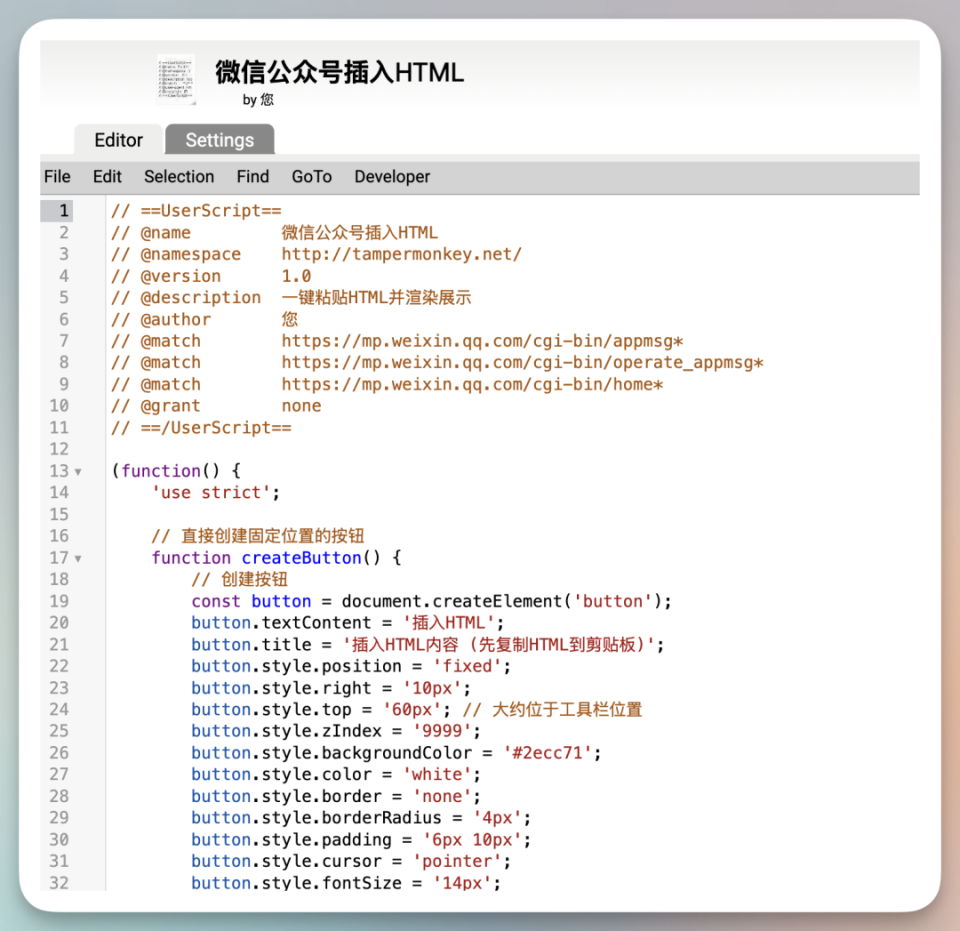Click the match URL ending in operate_appmsg*
This screenshot has width=960, height=931.
point(522,362)
